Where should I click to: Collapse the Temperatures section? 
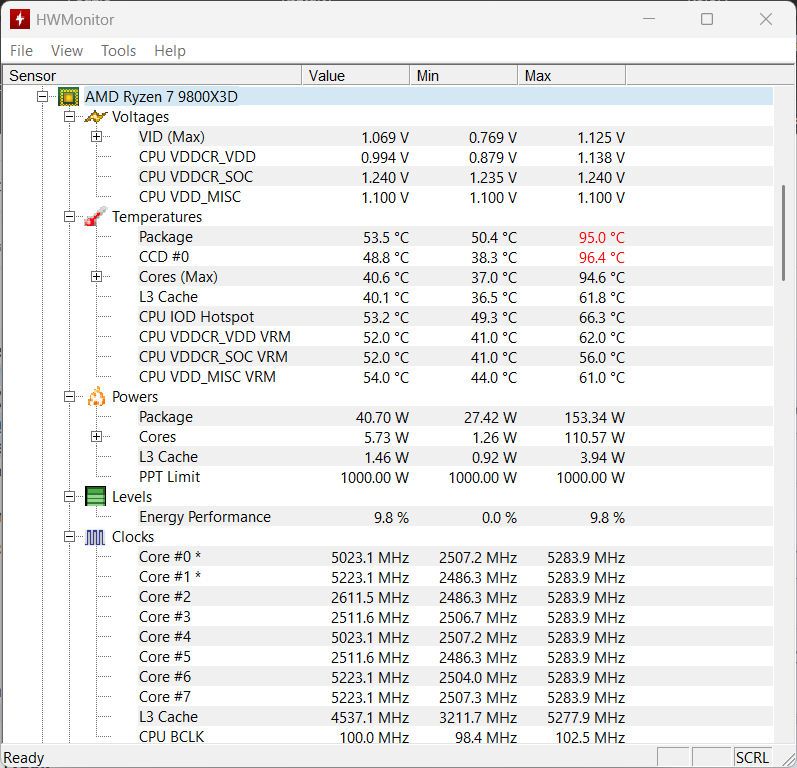[x=70, y=217]
